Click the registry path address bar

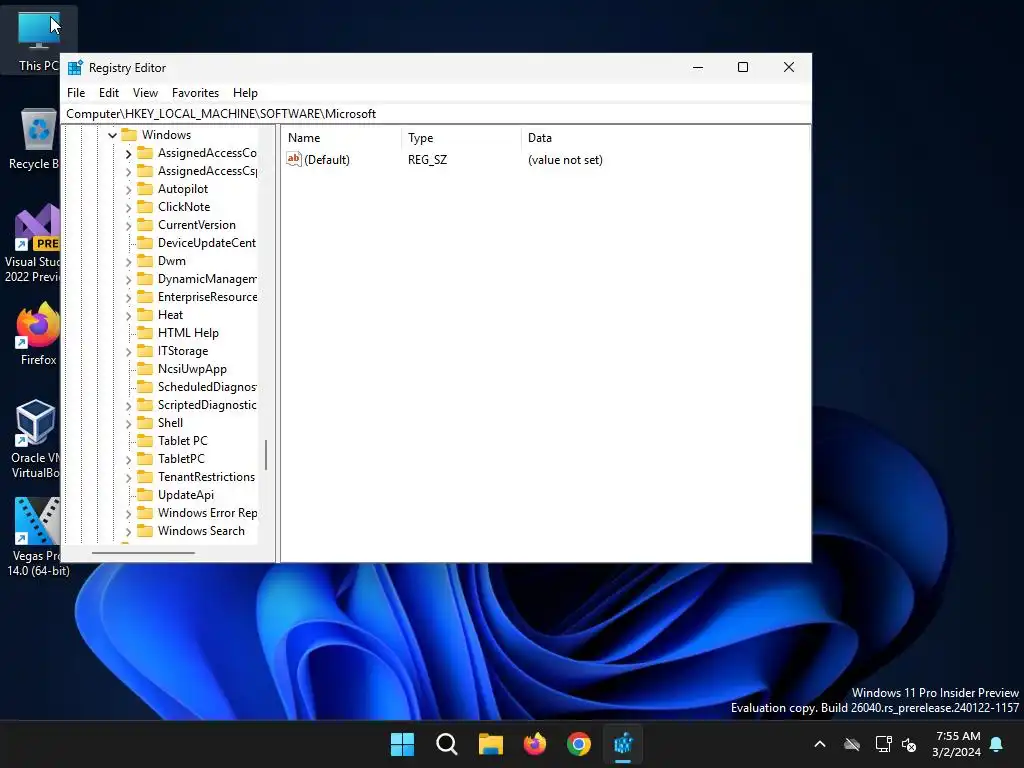coord(436,114)
